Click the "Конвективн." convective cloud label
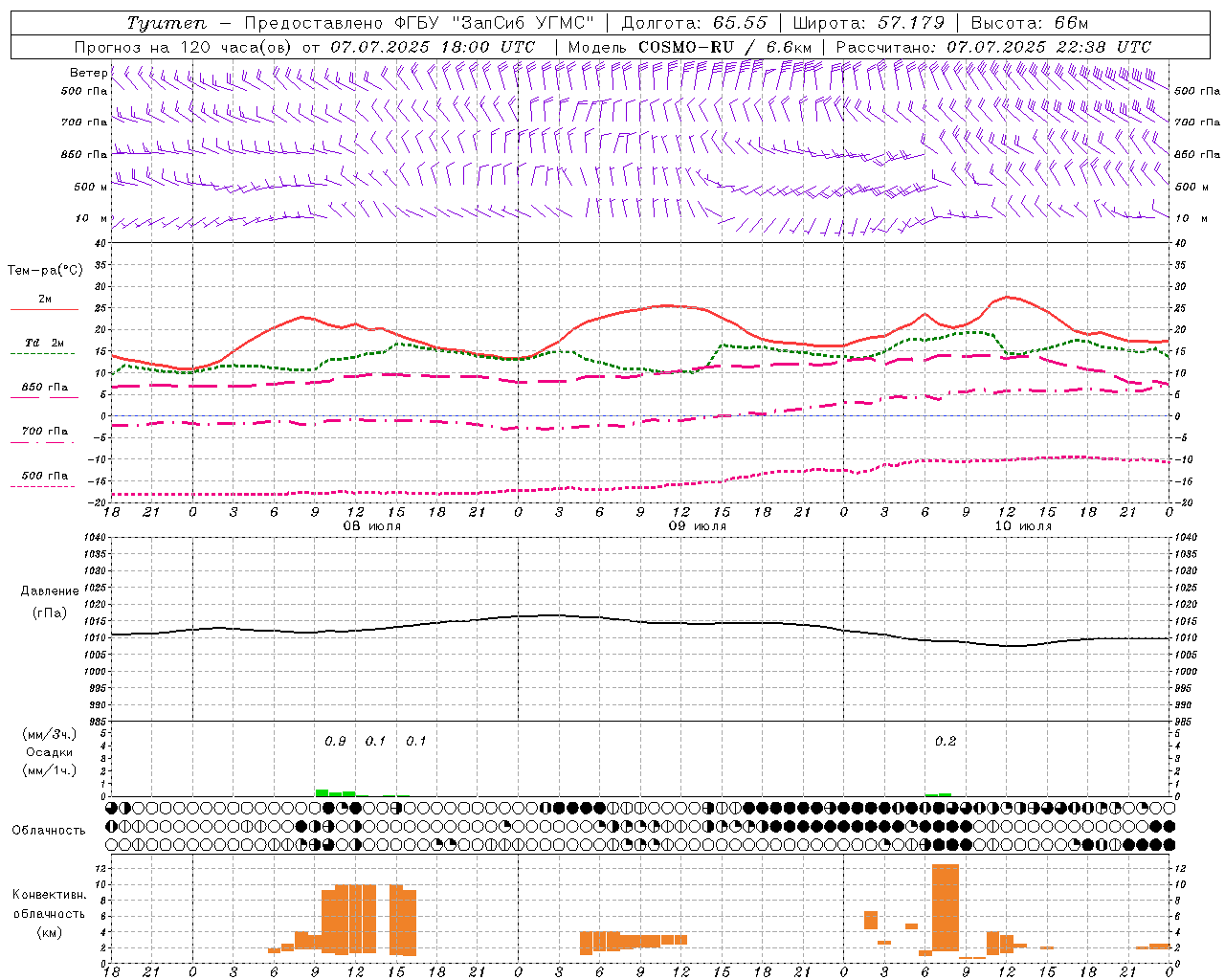 click(49, 895)
